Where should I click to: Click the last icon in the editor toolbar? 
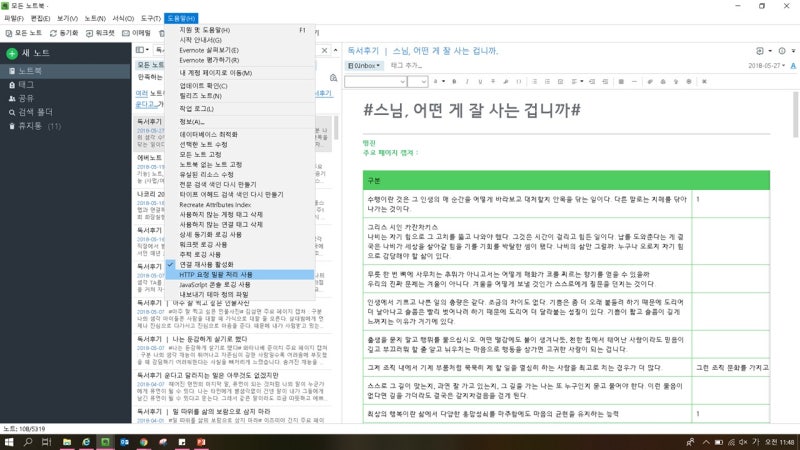tap(705, 82)
